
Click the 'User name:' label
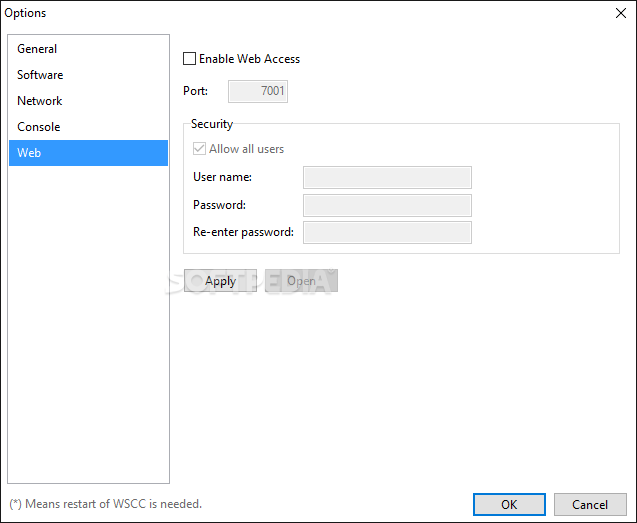[222, 177]
